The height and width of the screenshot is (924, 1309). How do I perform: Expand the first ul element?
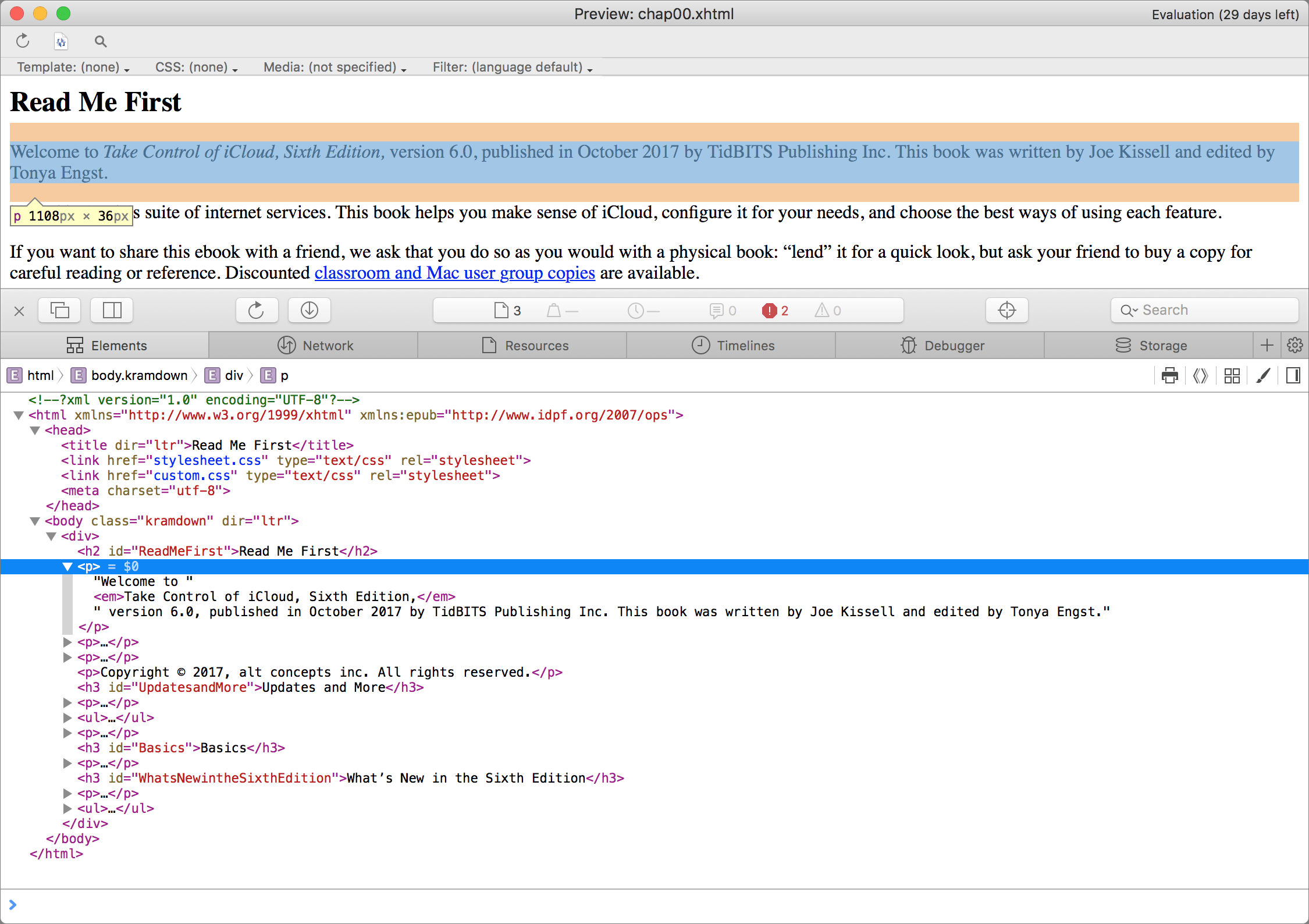(67, 718)
